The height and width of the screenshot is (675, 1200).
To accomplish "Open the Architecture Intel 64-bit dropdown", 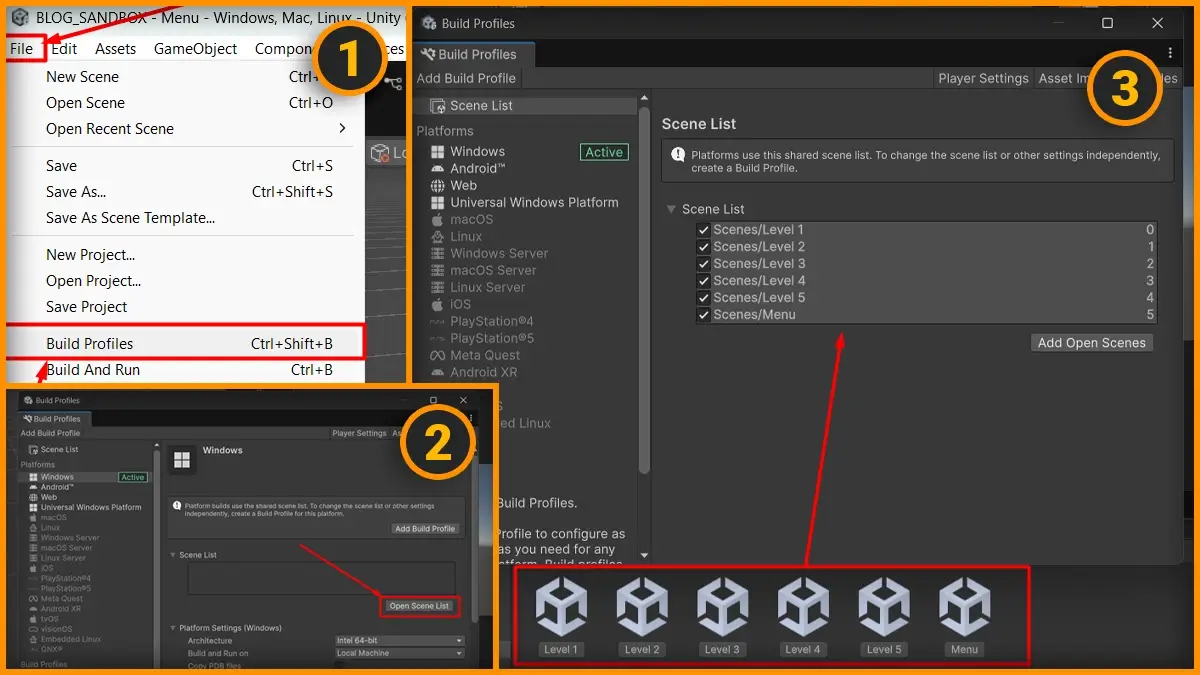I will 400,640.
